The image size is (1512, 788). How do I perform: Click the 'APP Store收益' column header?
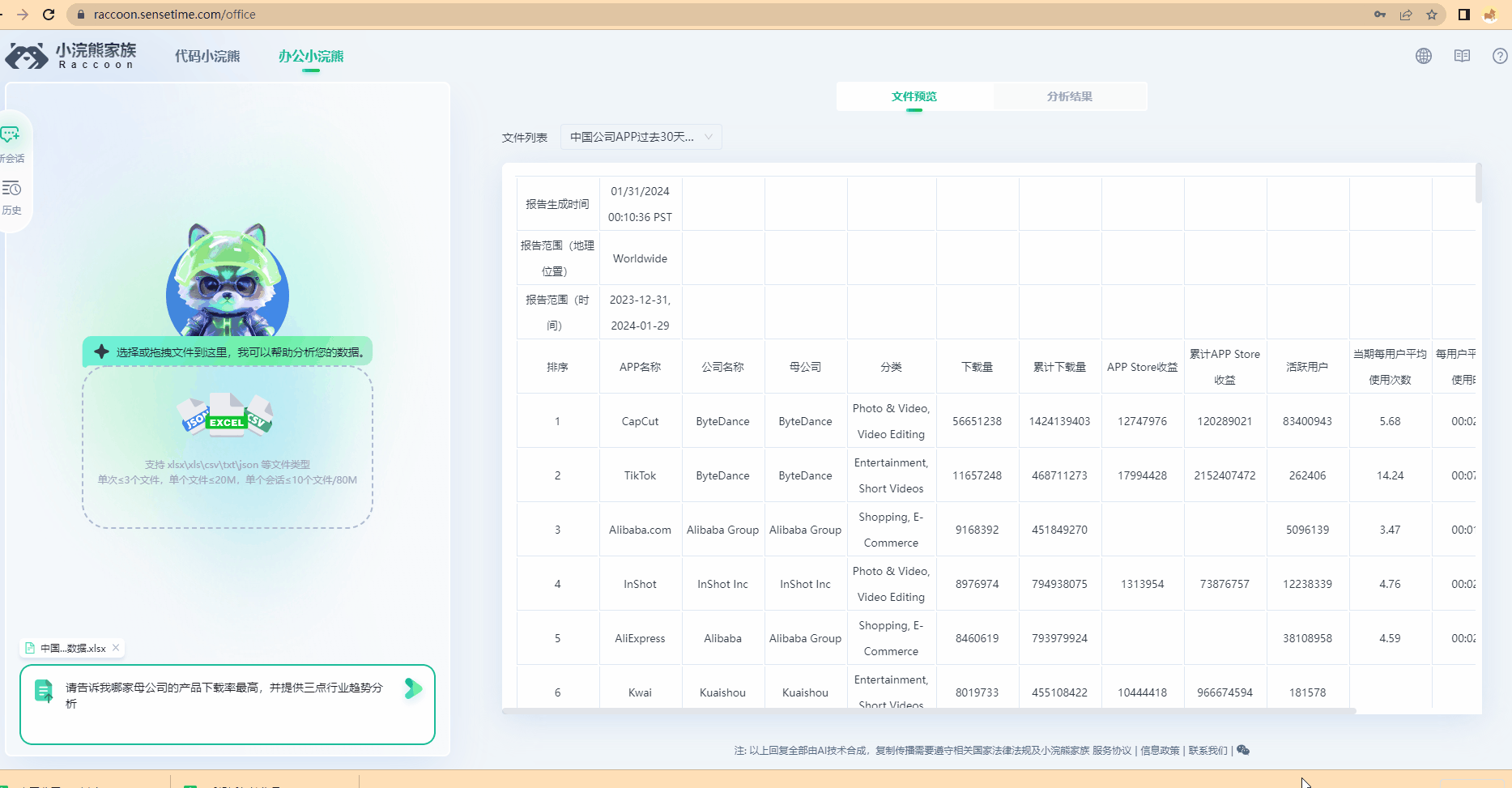(x=1142, y=367)
